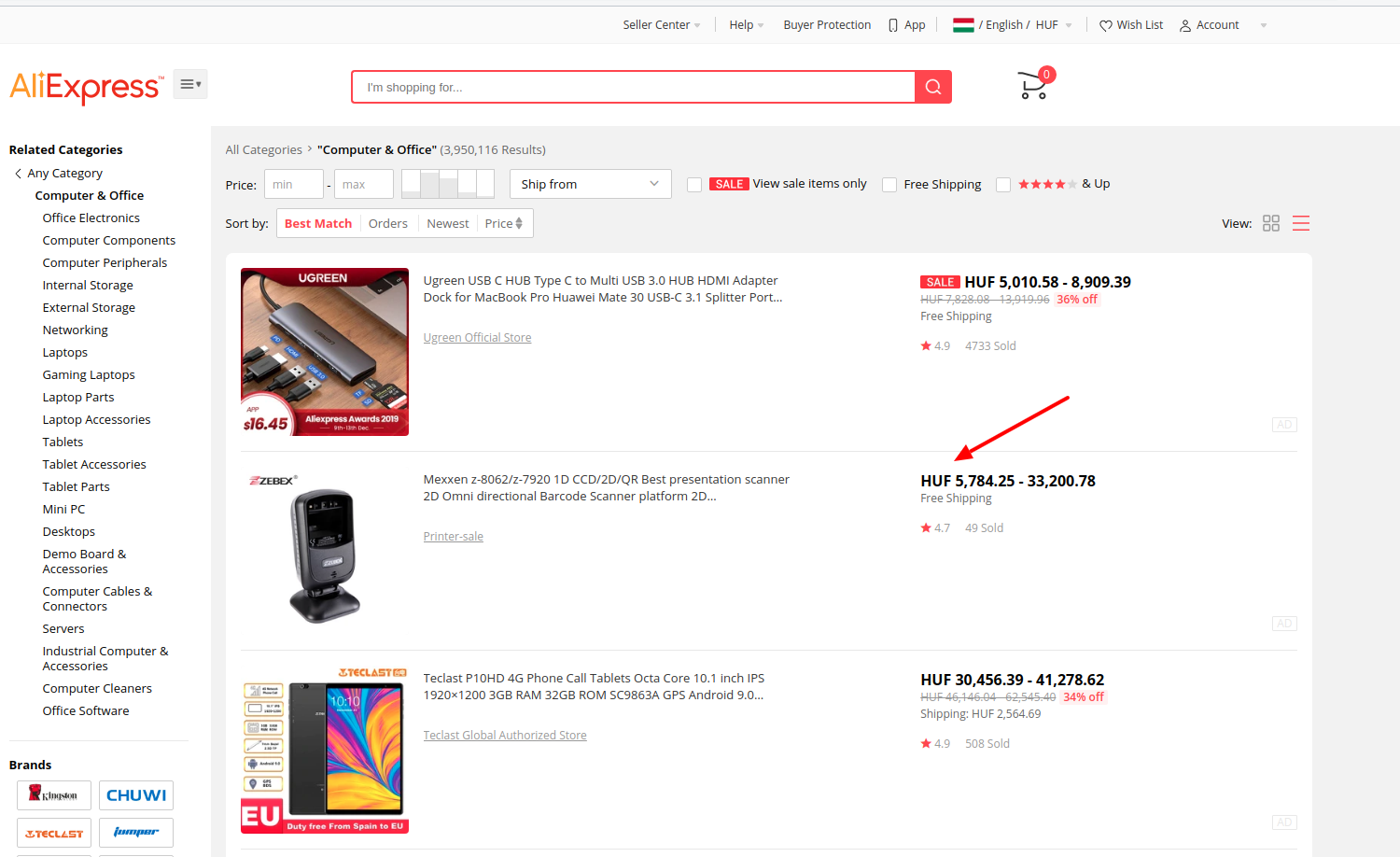The image size is (1400, 857).
Task: Select the Mini PC category
Action: [x=63, y=510]
